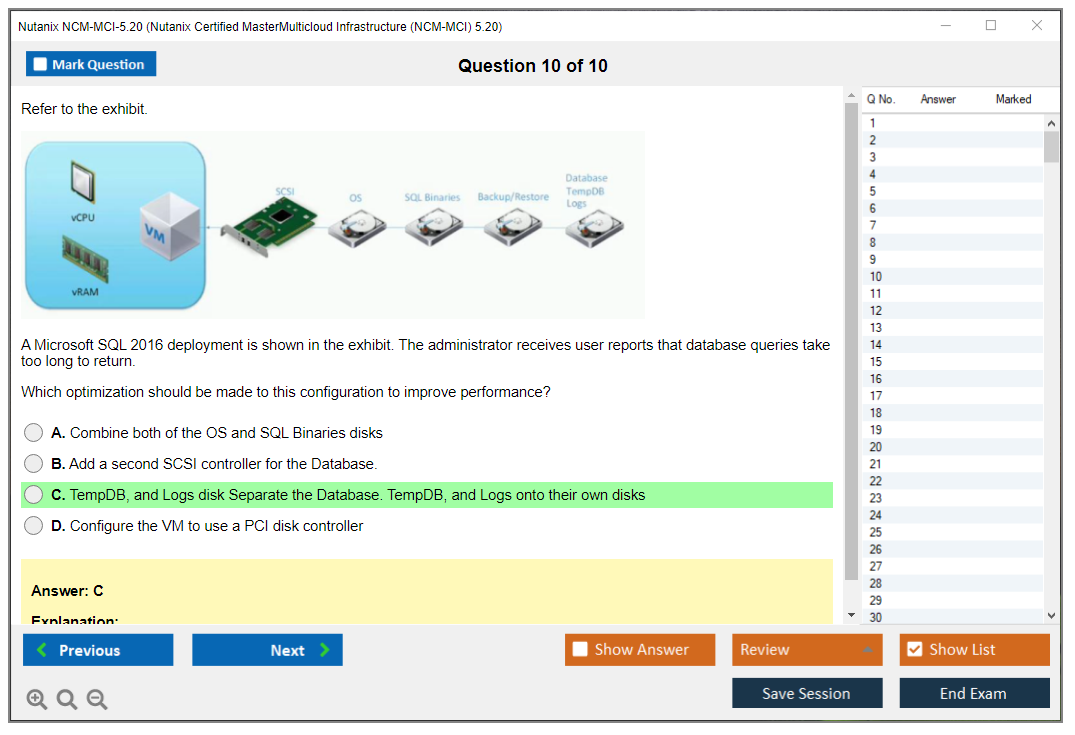1075x735 pixels.
Task: Click the exhibit diagram image
Action: [333, 224]
